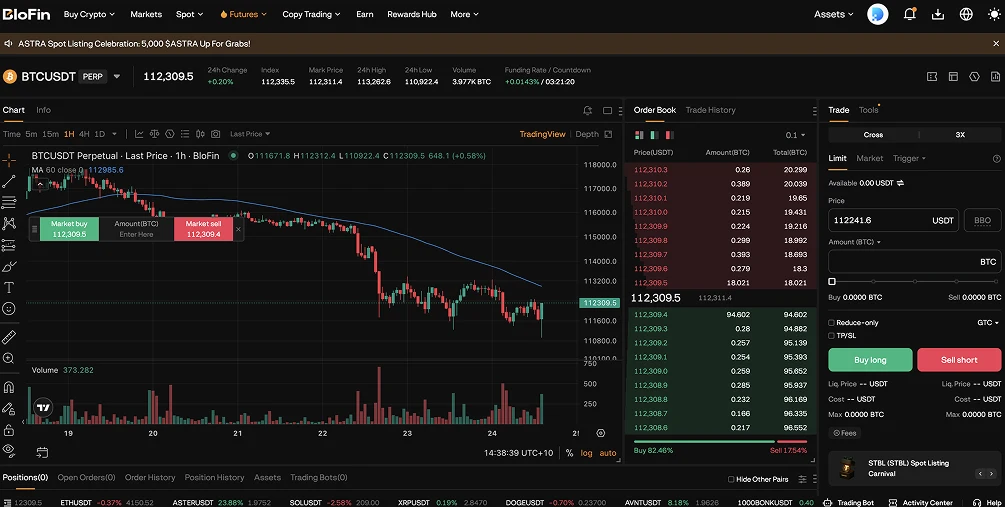Open chart settings gear below price axis
The height and width of the screenshot is (507, 1005).
click(x=601, y=433)
